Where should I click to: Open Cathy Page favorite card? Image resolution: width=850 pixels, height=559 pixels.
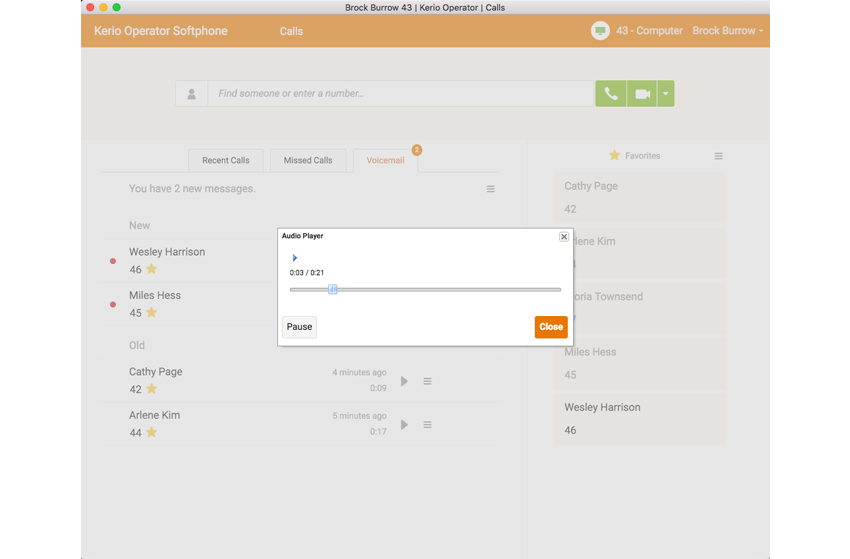pyautogui.click(x=639, y=198)
